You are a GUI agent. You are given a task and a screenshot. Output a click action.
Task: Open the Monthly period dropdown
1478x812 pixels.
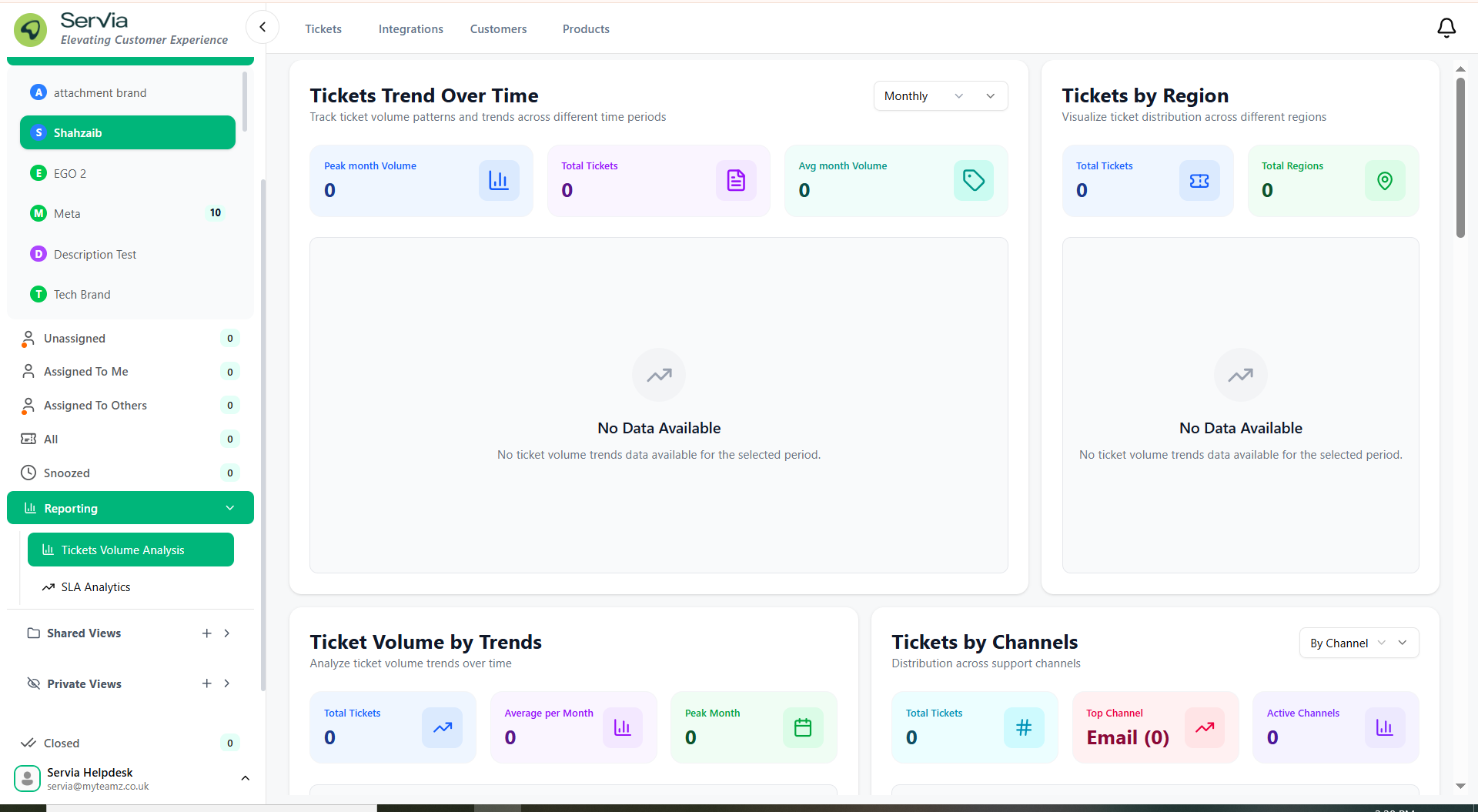pyautogui.click(x=940, y=96)
